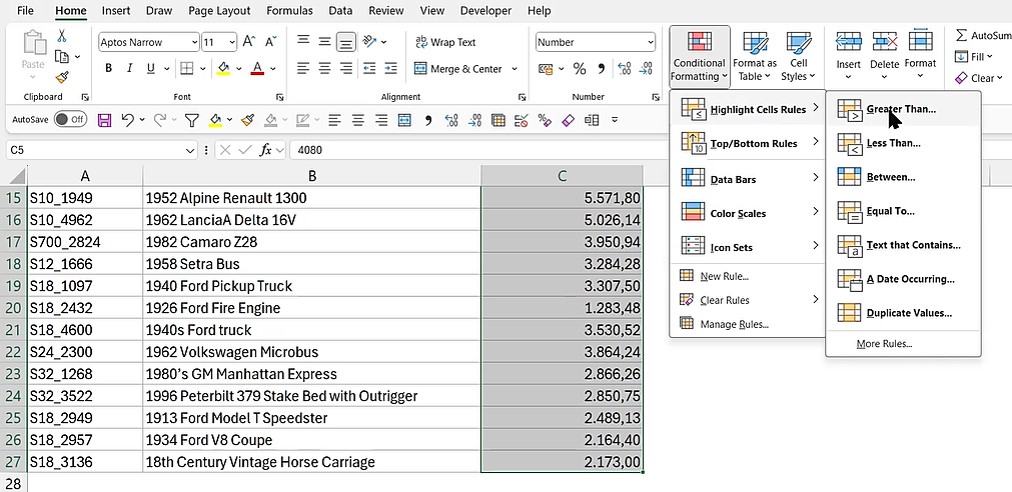Screen dimensions: 1012x492
Task: Save workbook with purple floppy disk icon
Action: pyautogui.click(x=104, y=119)
